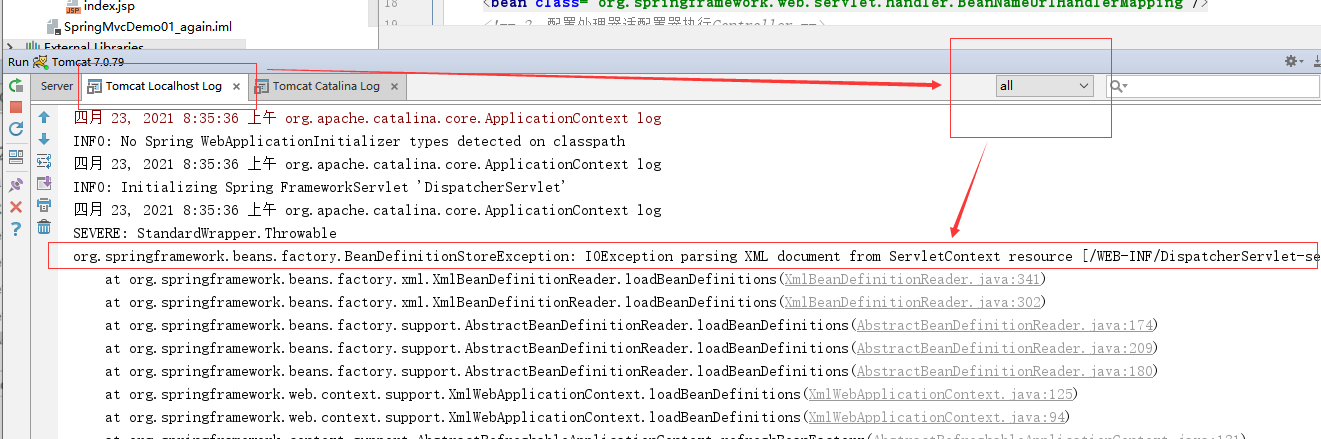This screenshot has width=1321, height=439.
Task: Open the Run panel gear settings menu
Action: 1292,62
